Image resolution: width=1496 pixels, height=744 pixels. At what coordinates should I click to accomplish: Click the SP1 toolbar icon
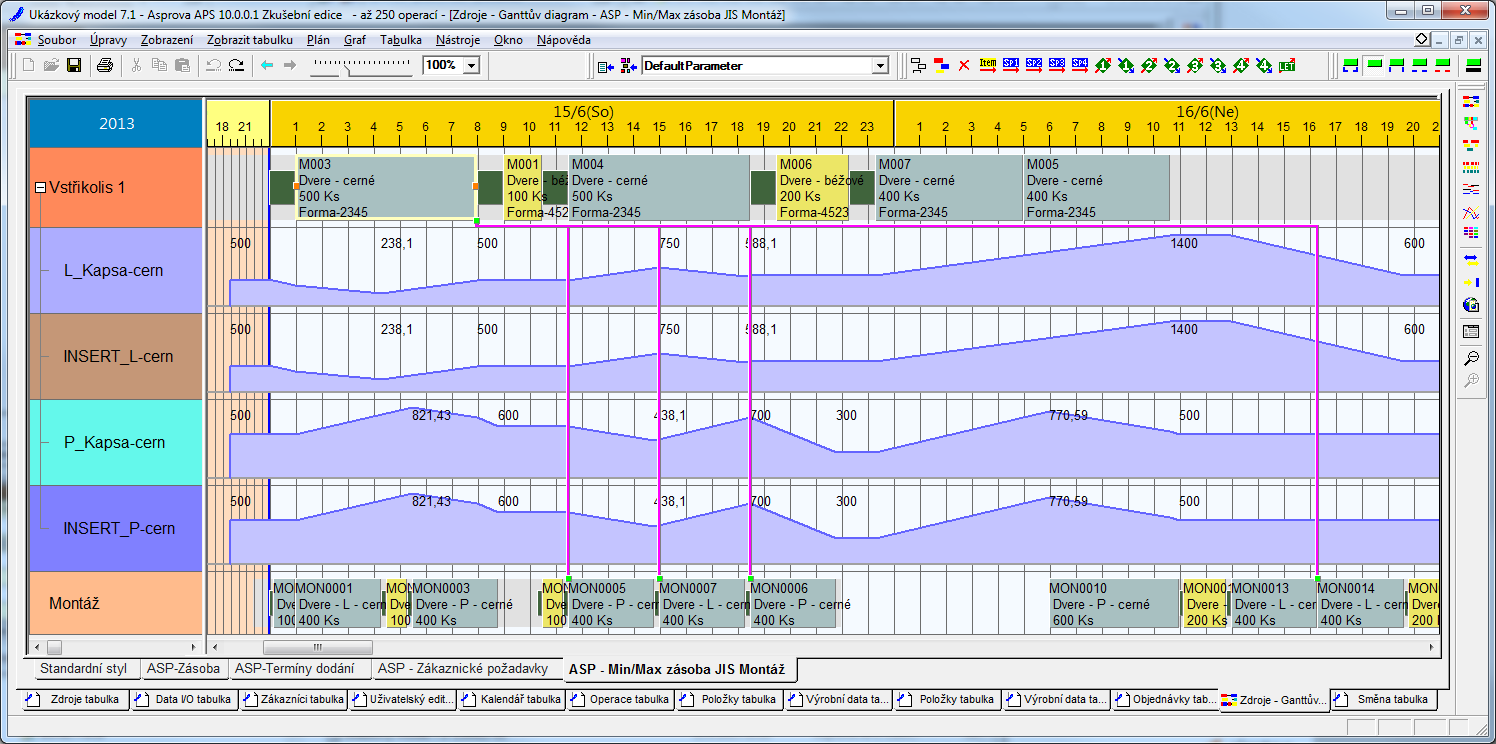[x=1011, y=65]
